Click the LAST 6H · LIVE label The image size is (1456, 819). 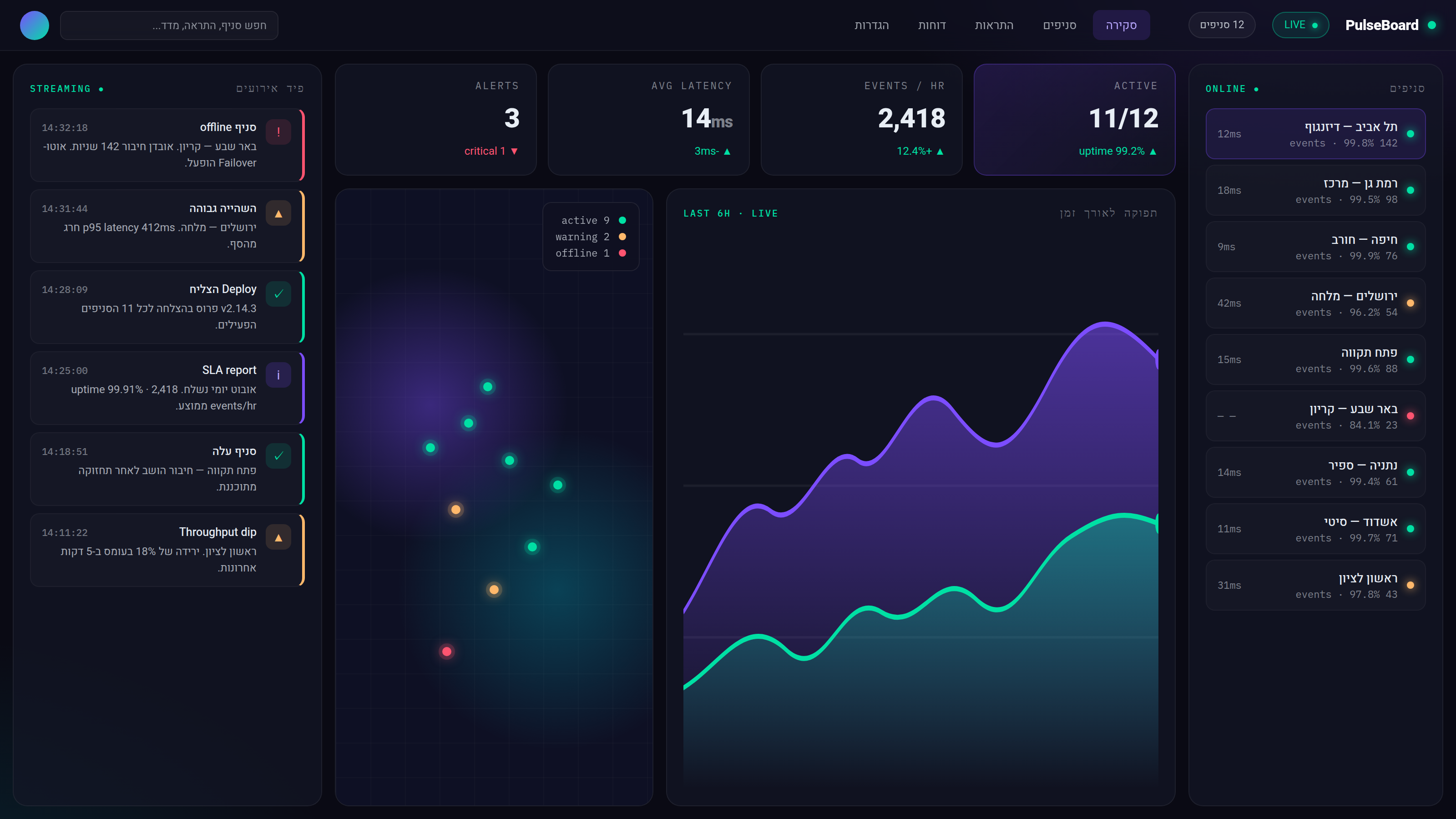730,214
